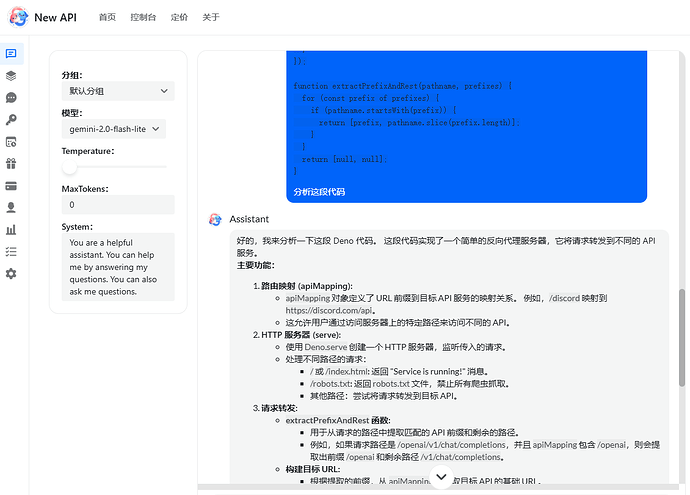Click the https://discord.com/api text
This screenshot has height=495, width=690.
click(x=329, y=311)
